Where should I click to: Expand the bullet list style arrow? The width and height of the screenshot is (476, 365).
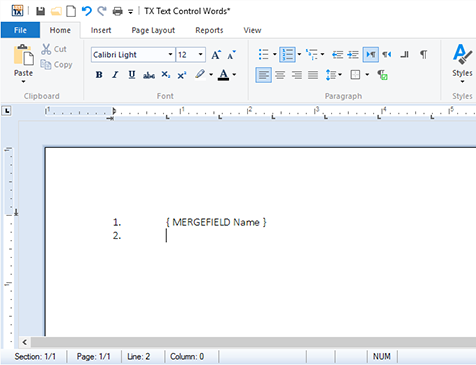[x=275, y=54]
